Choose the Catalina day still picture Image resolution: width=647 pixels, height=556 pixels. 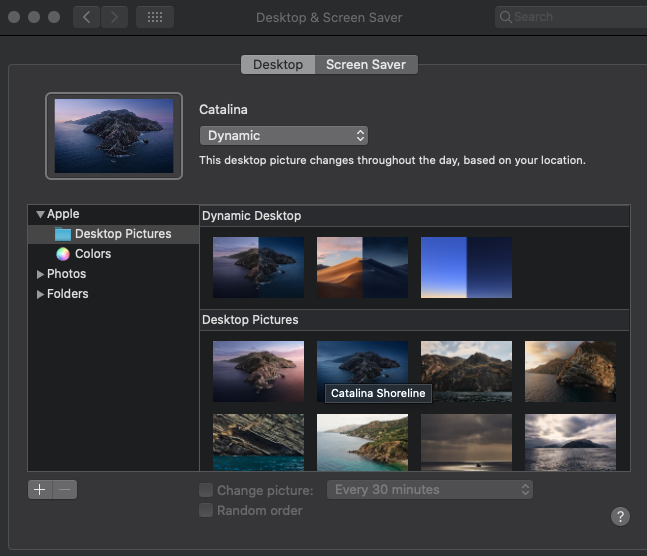258,371
